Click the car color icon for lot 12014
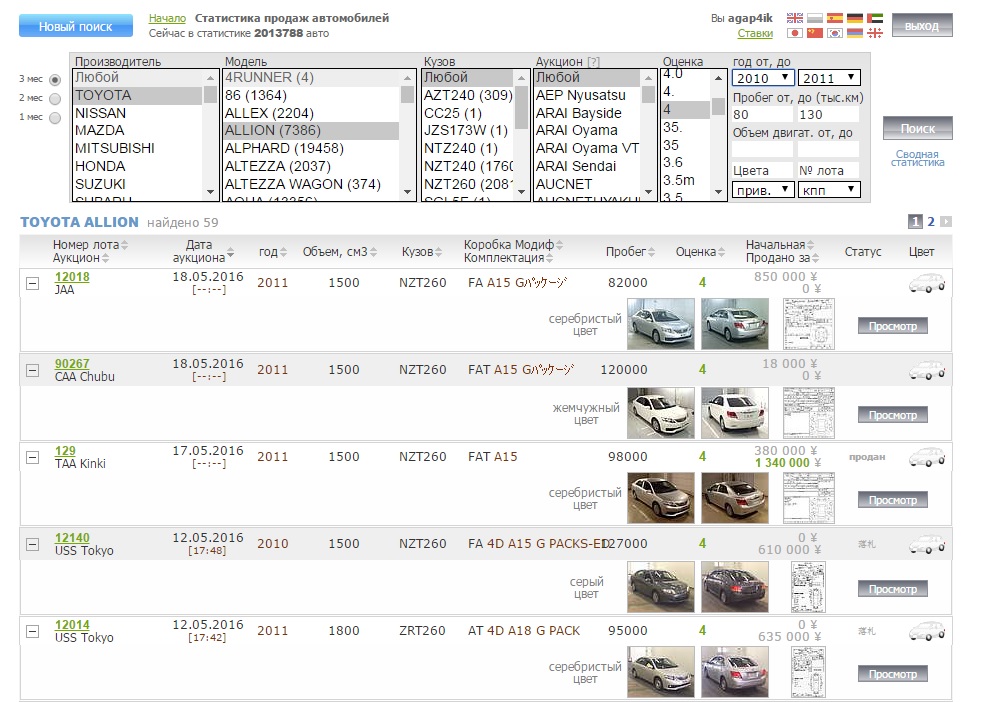 (927, 632)
